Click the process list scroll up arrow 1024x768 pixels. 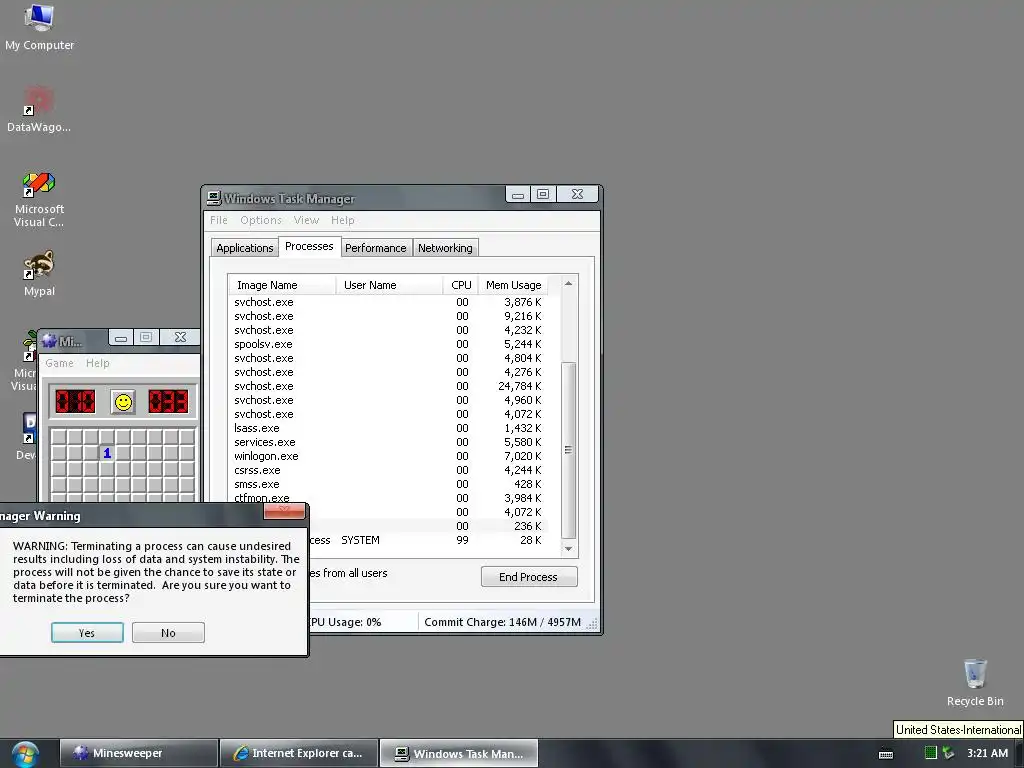coord(568,283)
